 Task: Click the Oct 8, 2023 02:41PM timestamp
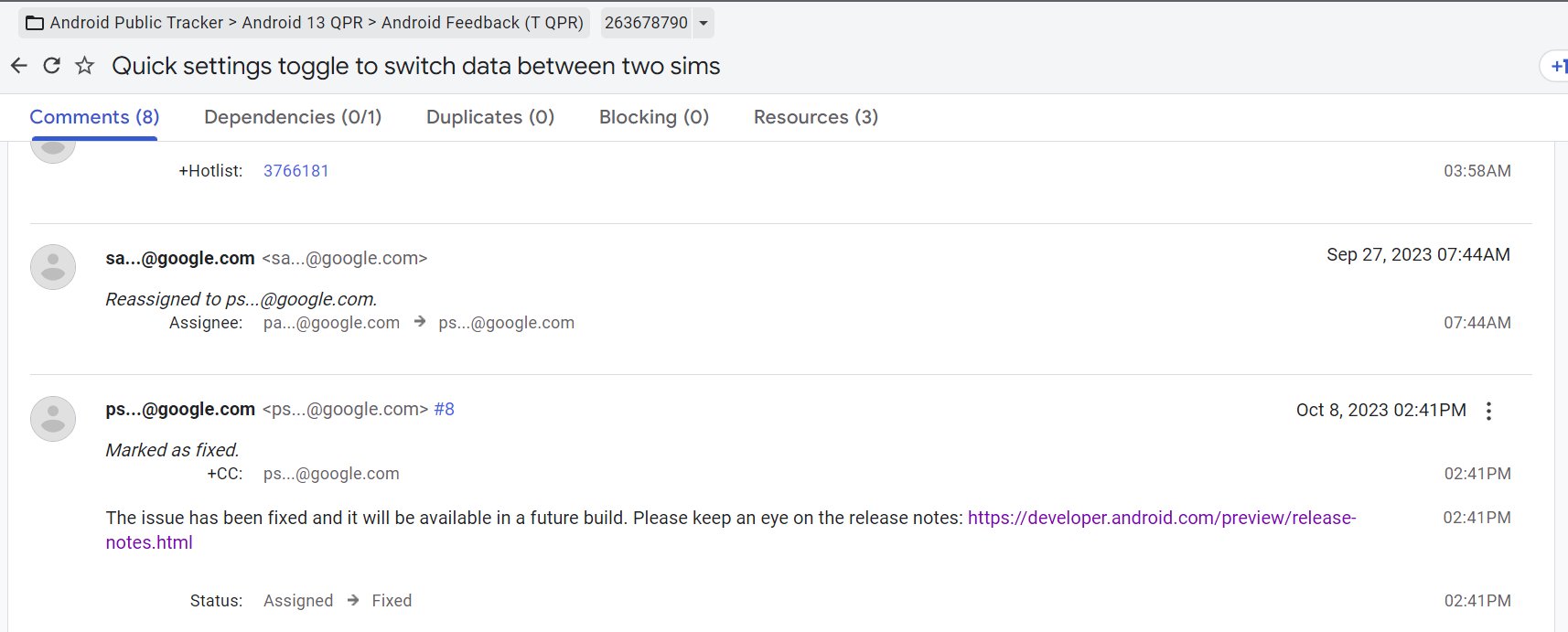click(1380, 411)
